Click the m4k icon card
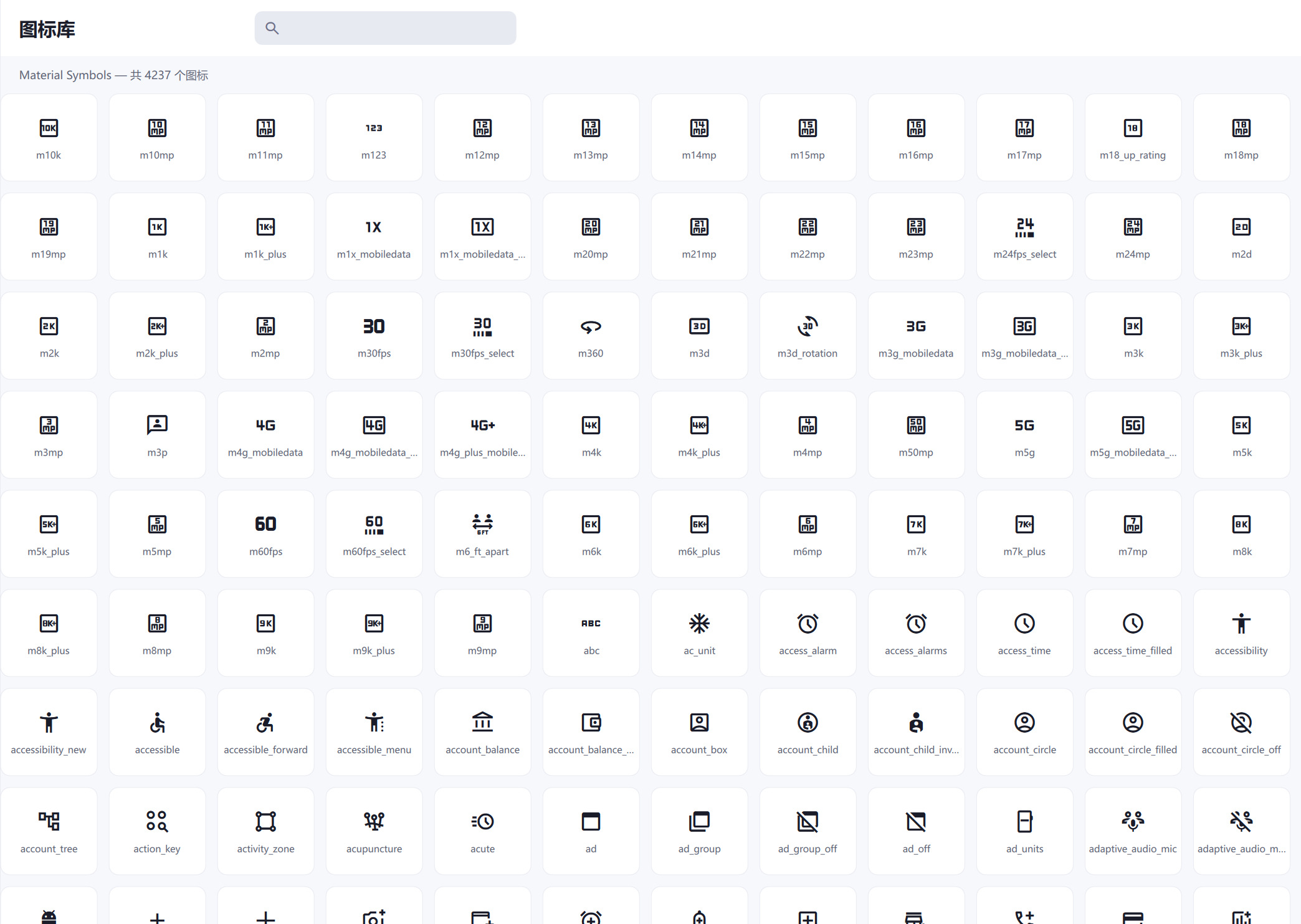This screenshot has height=924, width=1301. (x=591, y=435)
